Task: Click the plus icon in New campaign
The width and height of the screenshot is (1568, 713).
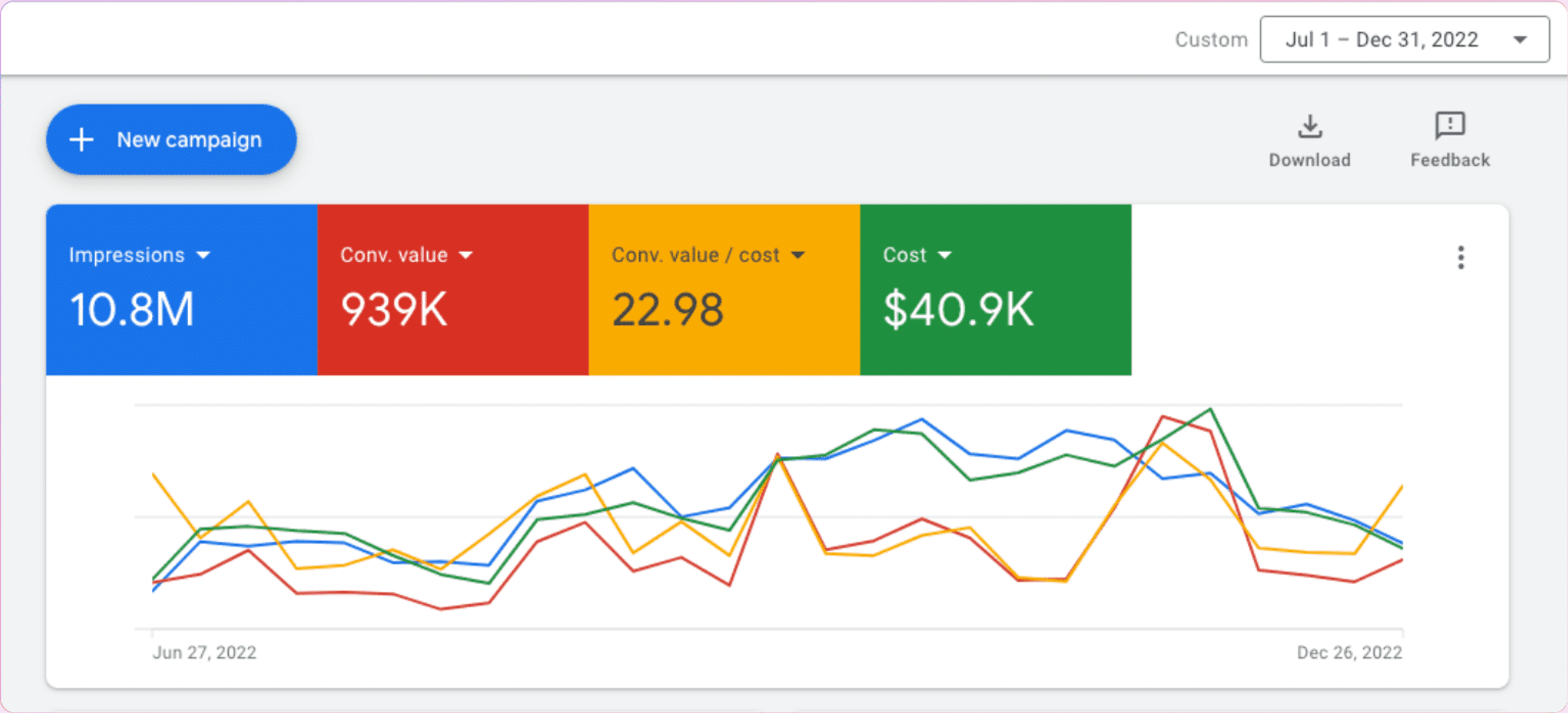Action: pyautogui.click(x=82, y=139)
